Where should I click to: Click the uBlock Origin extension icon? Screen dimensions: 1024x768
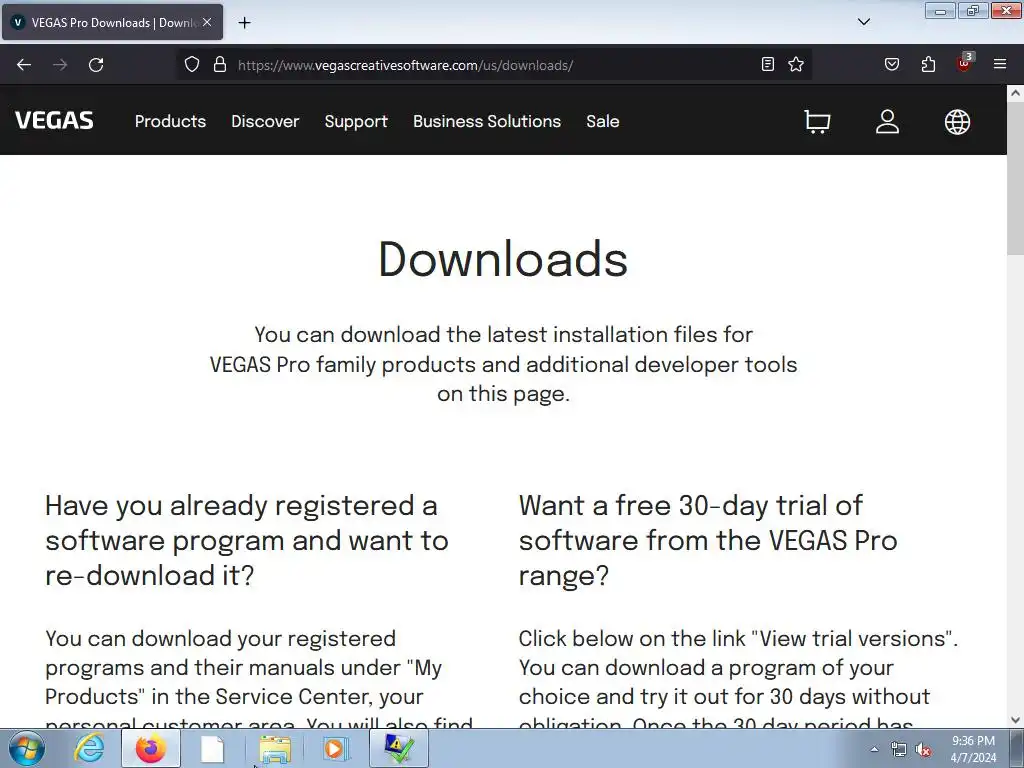965,63
